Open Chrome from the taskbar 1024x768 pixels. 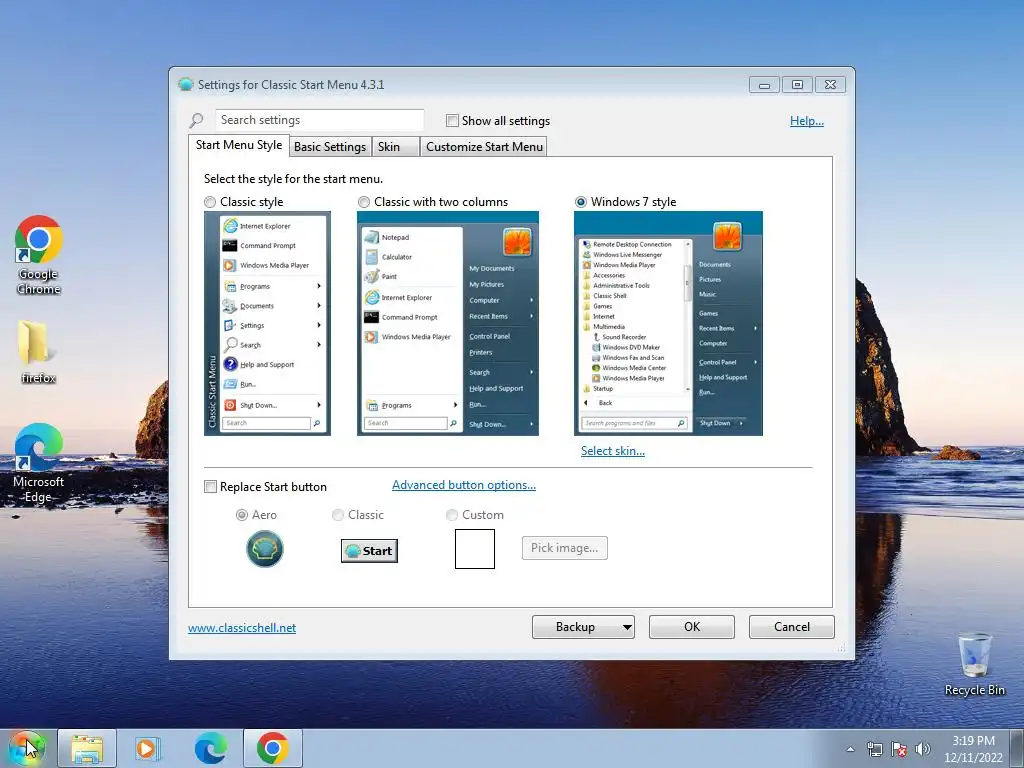[x=273, y=748]
